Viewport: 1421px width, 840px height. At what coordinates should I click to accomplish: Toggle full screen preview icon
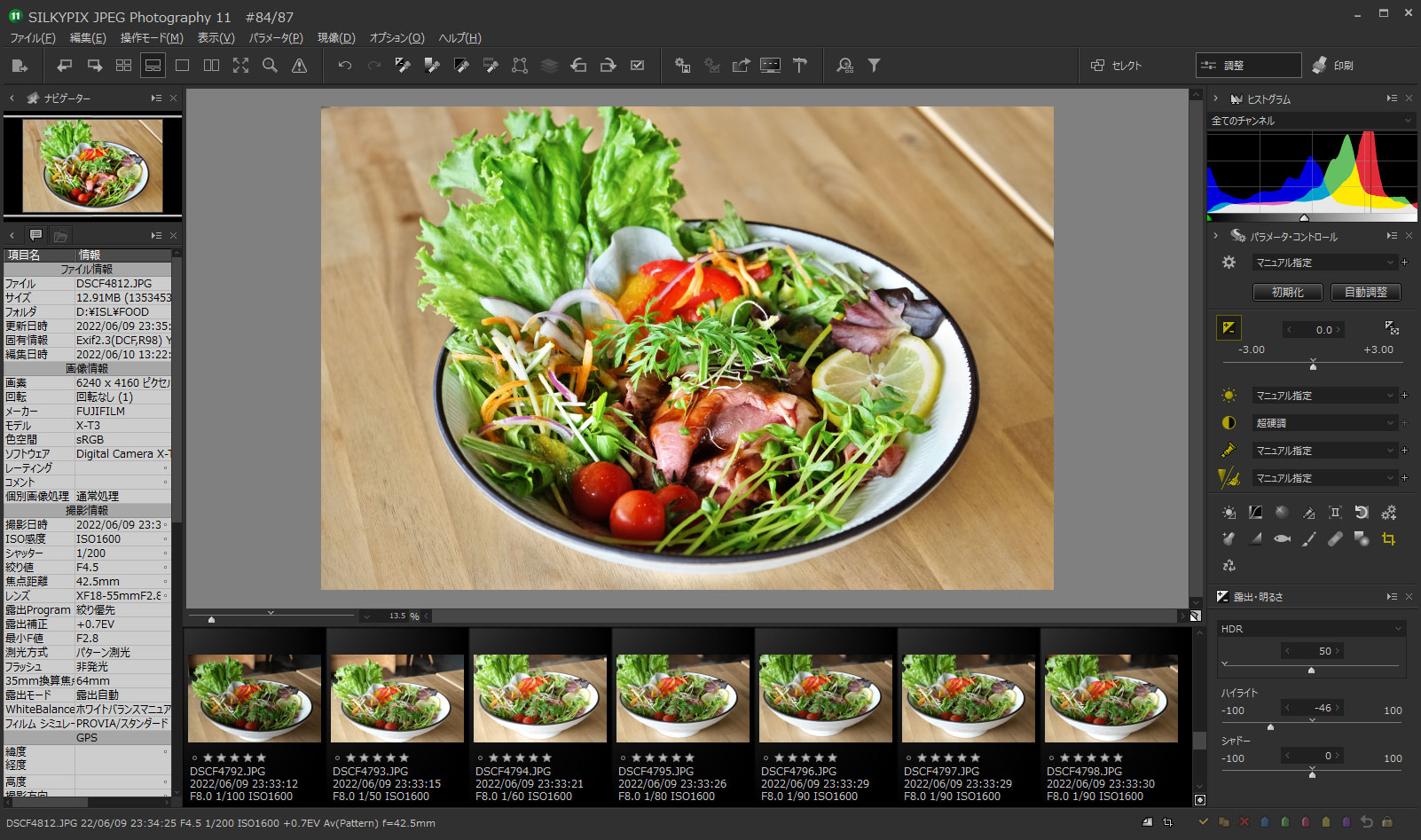[x=240, y=65]
